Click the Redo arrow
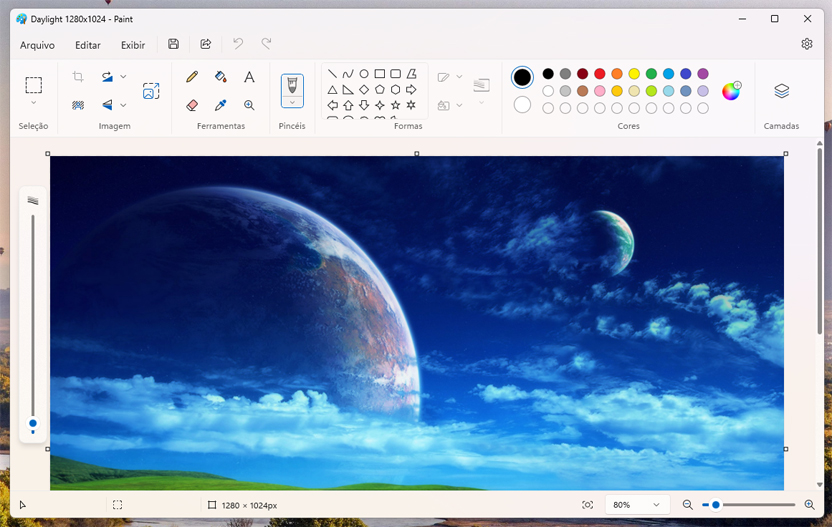Viewport: 832px width, 527px height. pos(266,44)
